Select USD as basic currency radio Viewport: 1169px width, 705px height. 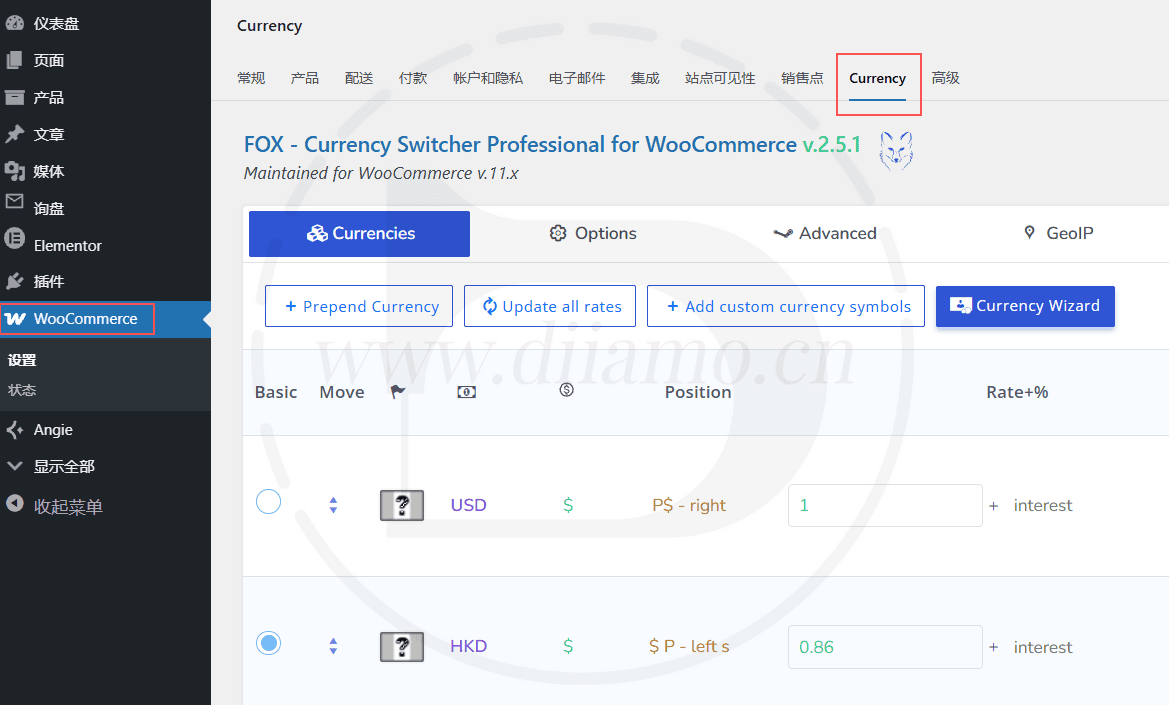[268, 502]
